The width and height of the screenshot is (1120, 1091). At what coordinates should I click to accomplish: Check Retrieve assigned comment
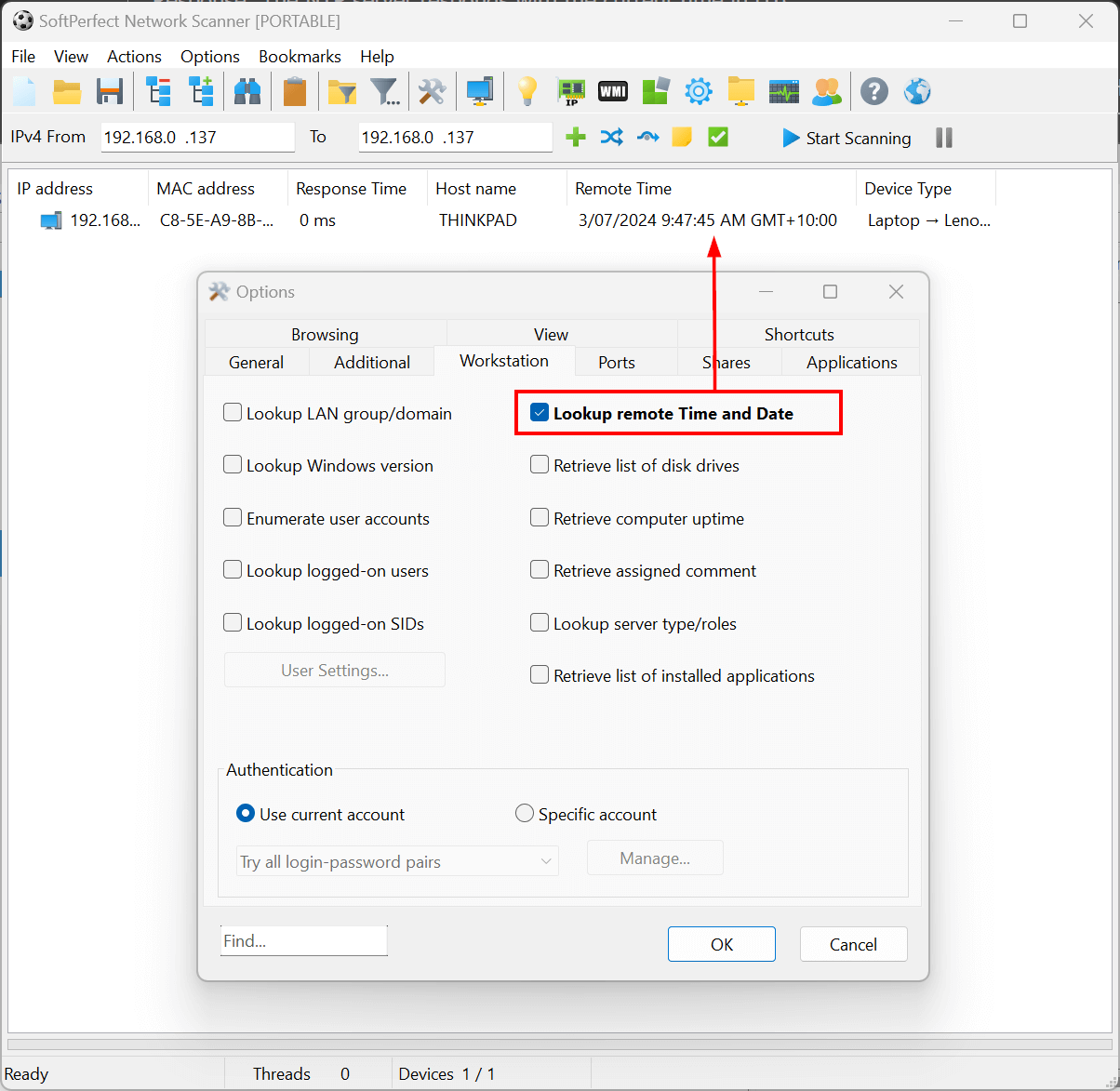point(540,570)
